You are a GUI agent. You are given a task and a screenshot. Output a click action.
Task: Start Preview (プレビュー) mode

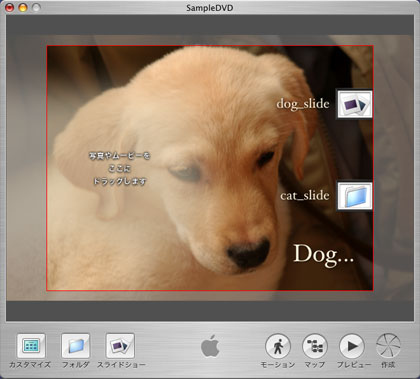coord(352,347)
